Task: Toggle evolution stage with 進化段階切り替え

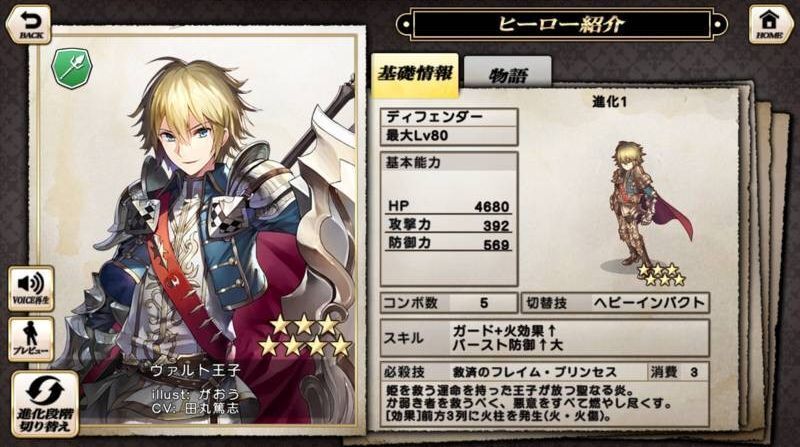Action: [x=45, y=404]
